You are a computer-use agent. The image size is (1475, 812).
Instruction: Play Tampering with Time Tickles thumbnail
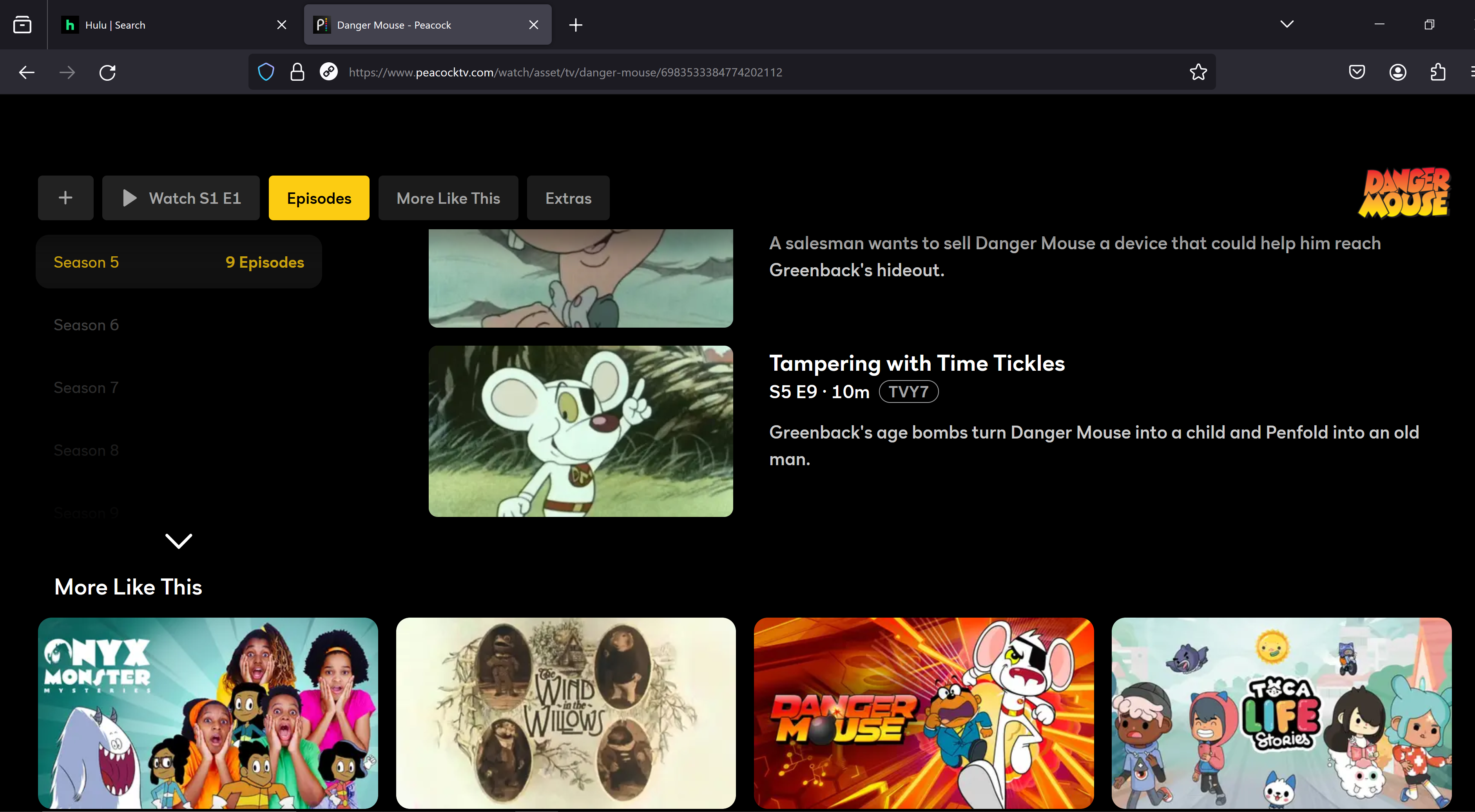click(581, 431)
